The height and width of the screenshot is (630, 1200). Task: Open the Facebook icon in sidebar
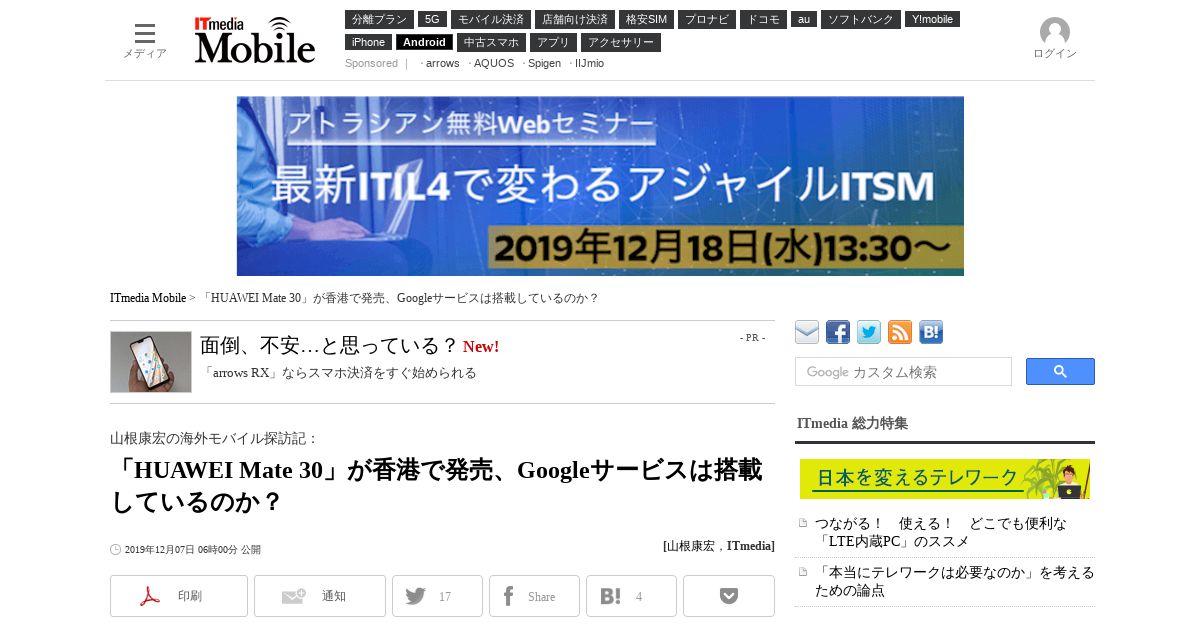click(x=838, y=332)
